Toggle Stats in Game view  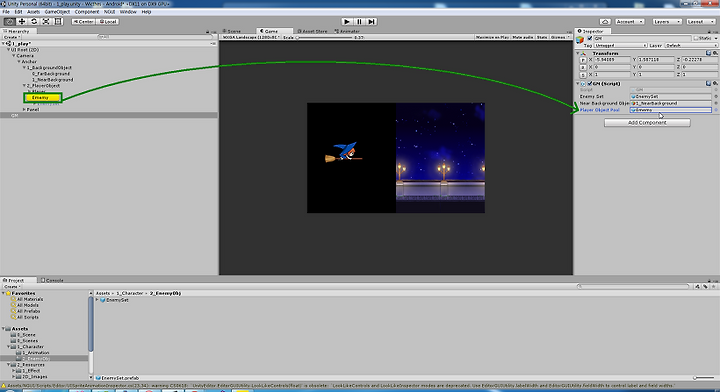[x=542, y=37]
